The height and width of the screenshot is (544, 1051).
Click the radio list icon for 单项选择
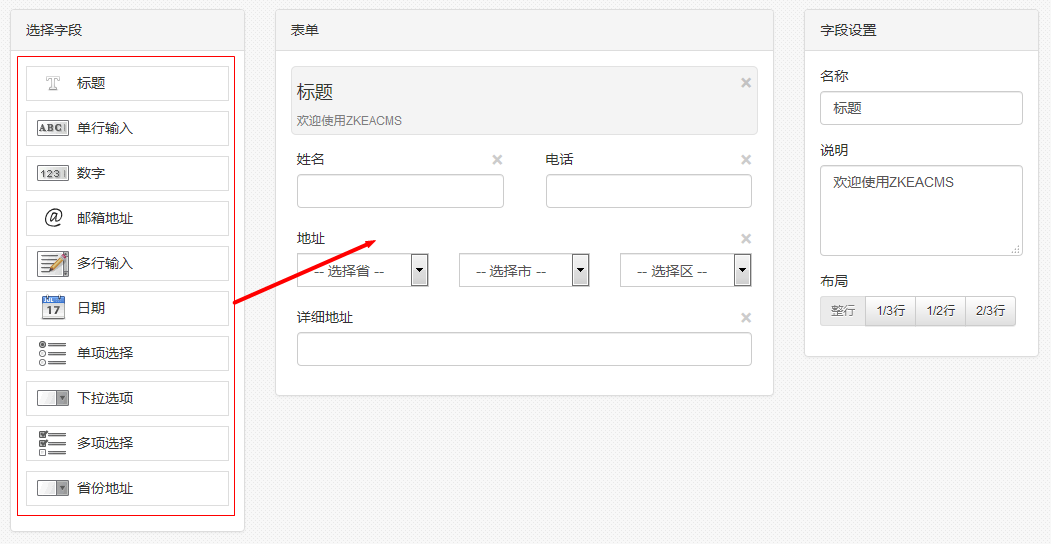tap(53, 353)
